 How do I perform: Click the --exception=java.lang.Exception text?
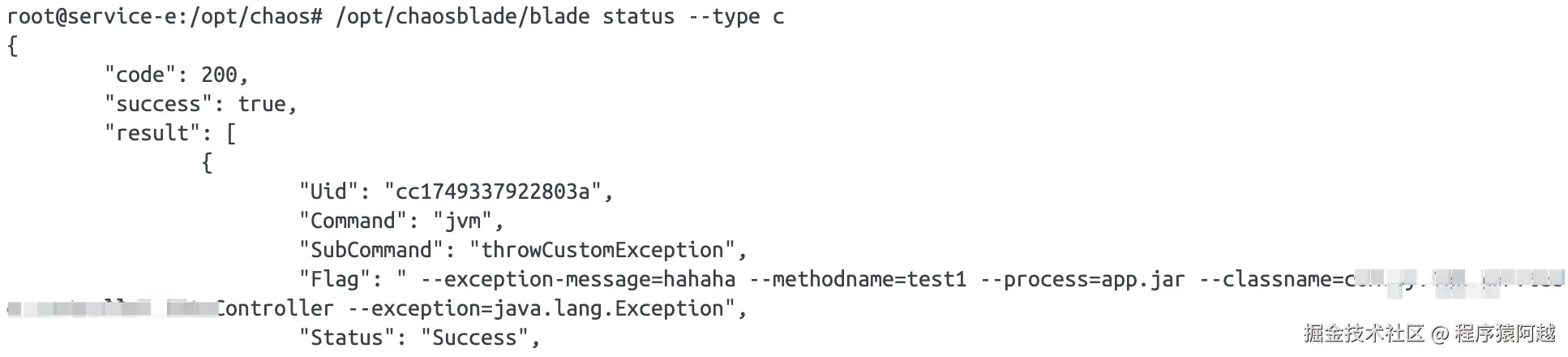pyautogui.click(x=535, y=309)
